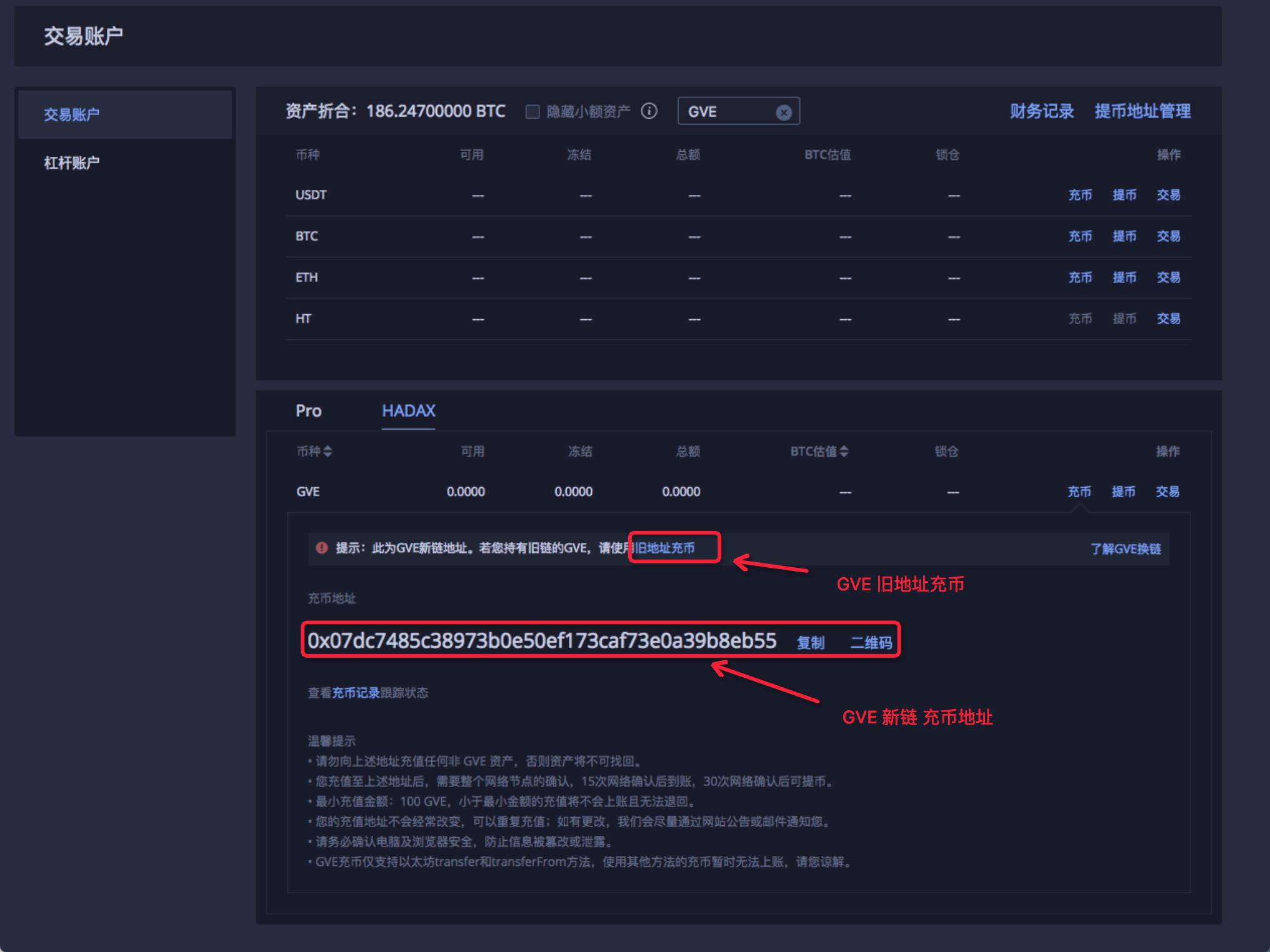Select 交易账户 in the left sidebar

coord(125,114)
